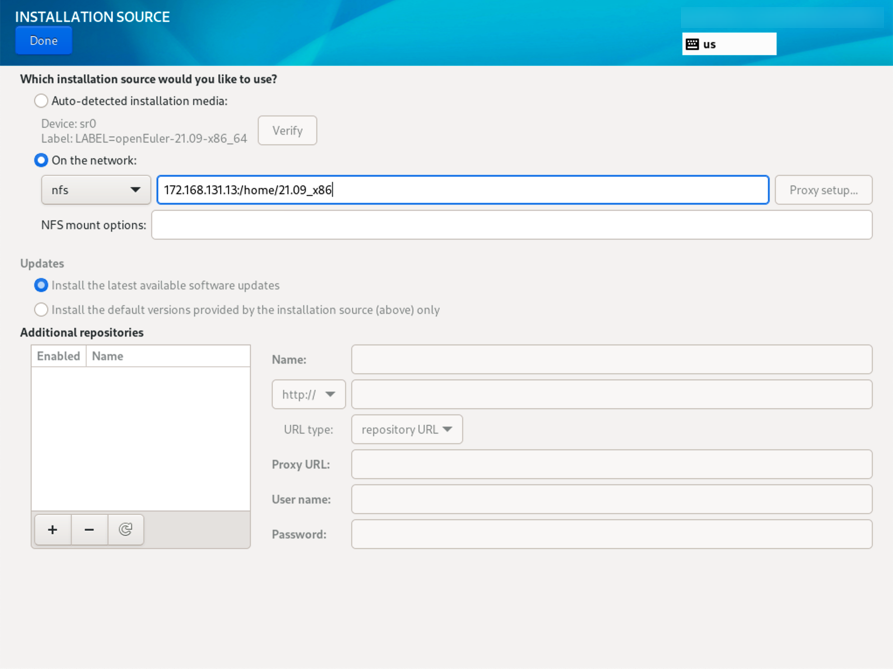893x669 pixels.
Task: Focus the NFS mount options field
Action: pyautogui.click(x=511, y=225)
